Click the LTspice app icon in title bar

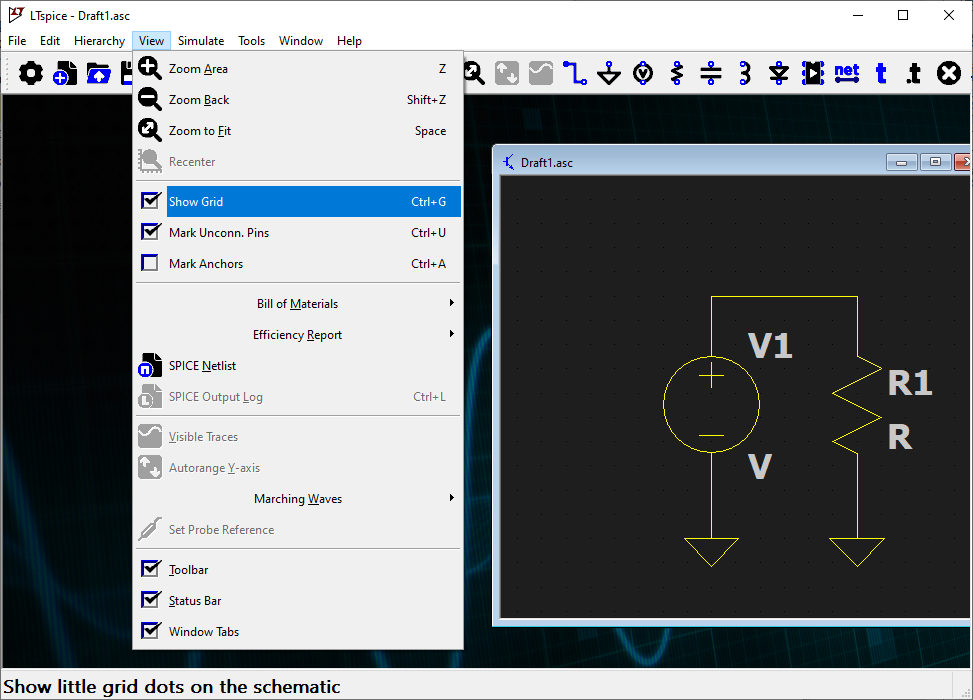16,15
